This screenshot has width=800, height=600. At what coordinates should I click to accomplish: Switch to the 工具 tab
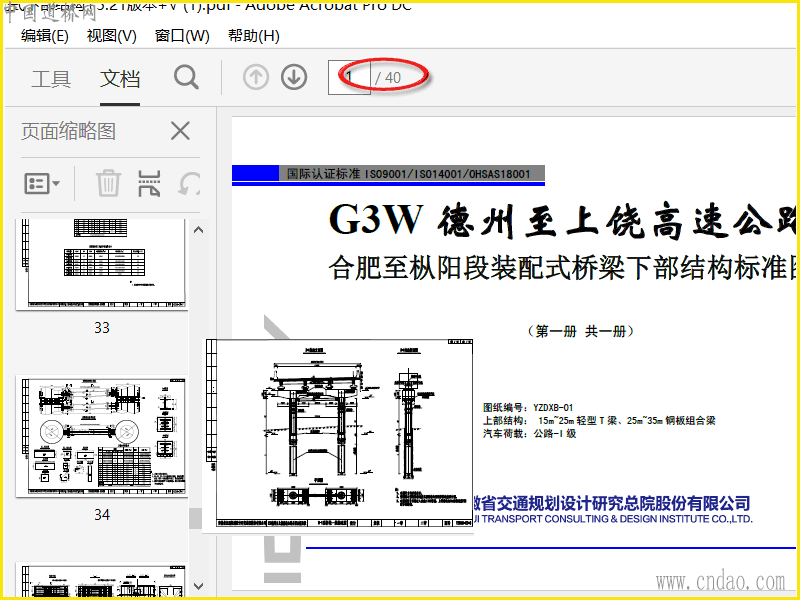click(x=51, y=79)
